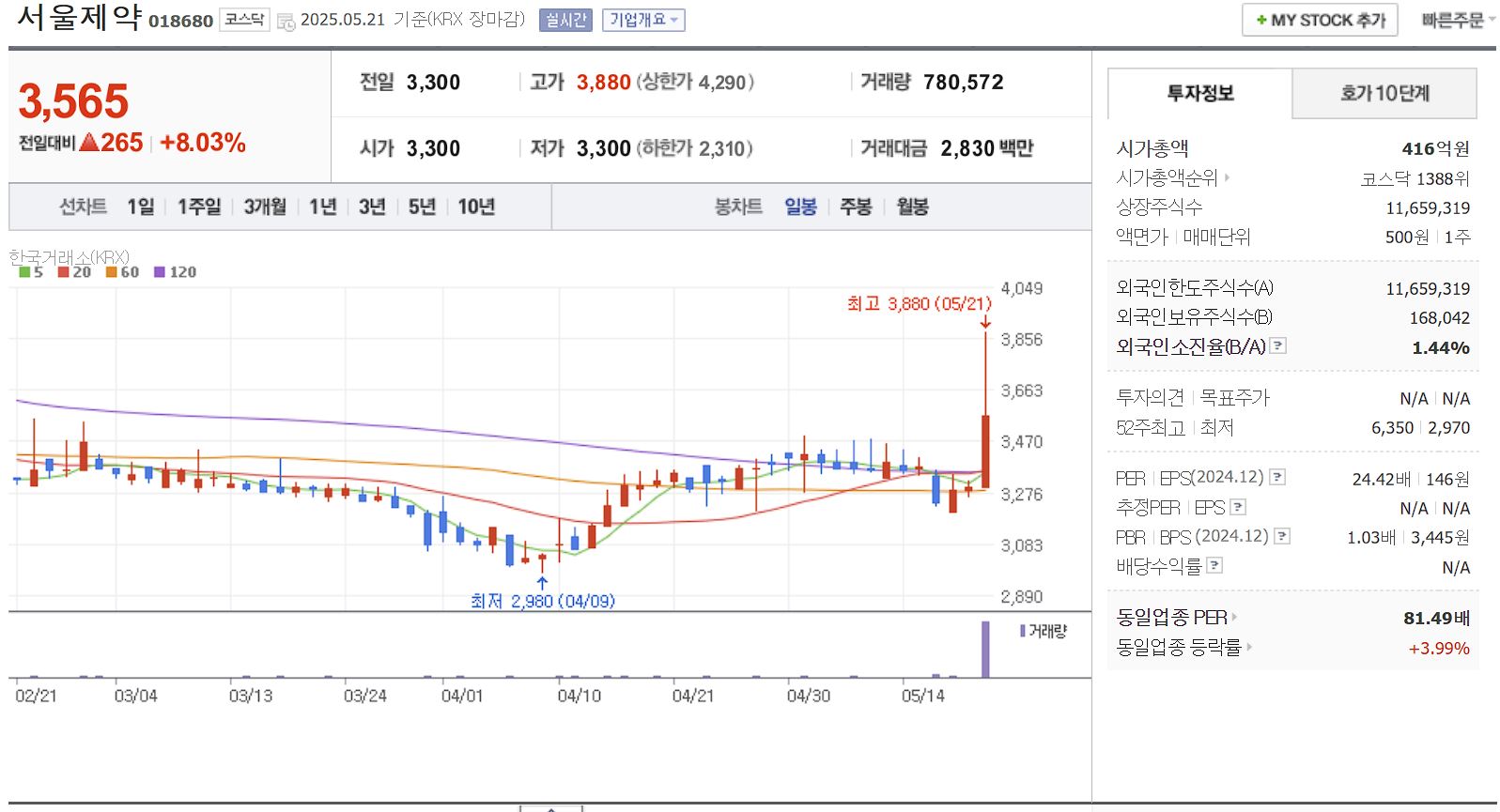Click the orange 60-day moving average legend
The image size is (1500, 812).
coord(122,272)
